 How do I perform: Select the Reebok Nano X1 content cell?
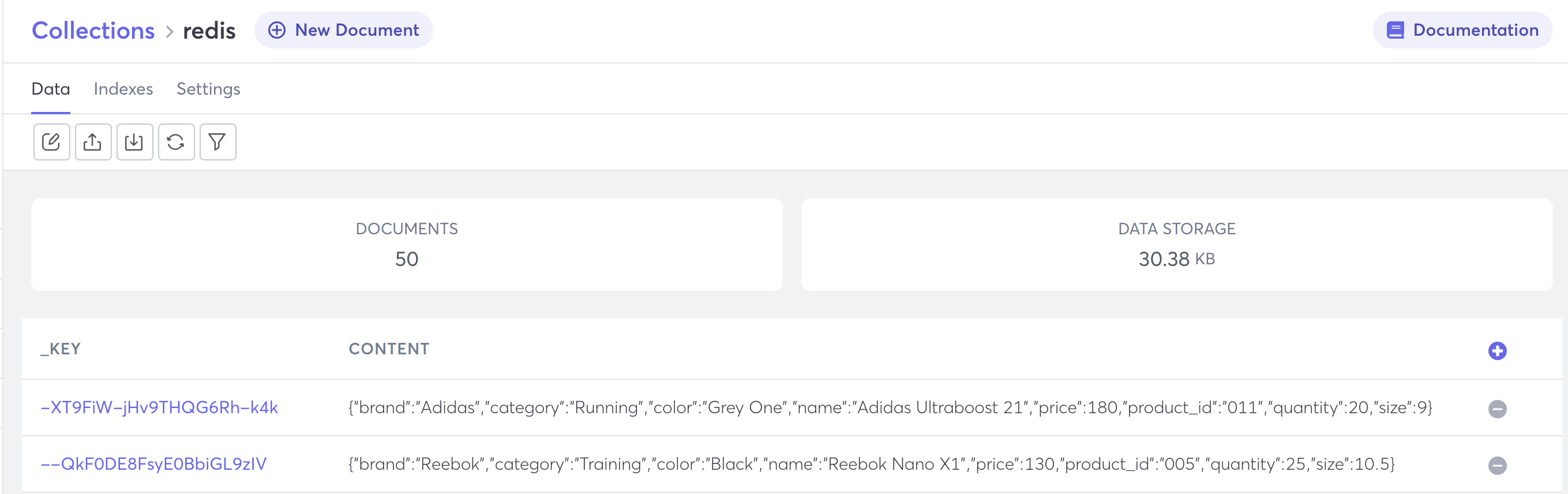coord(791,463)
